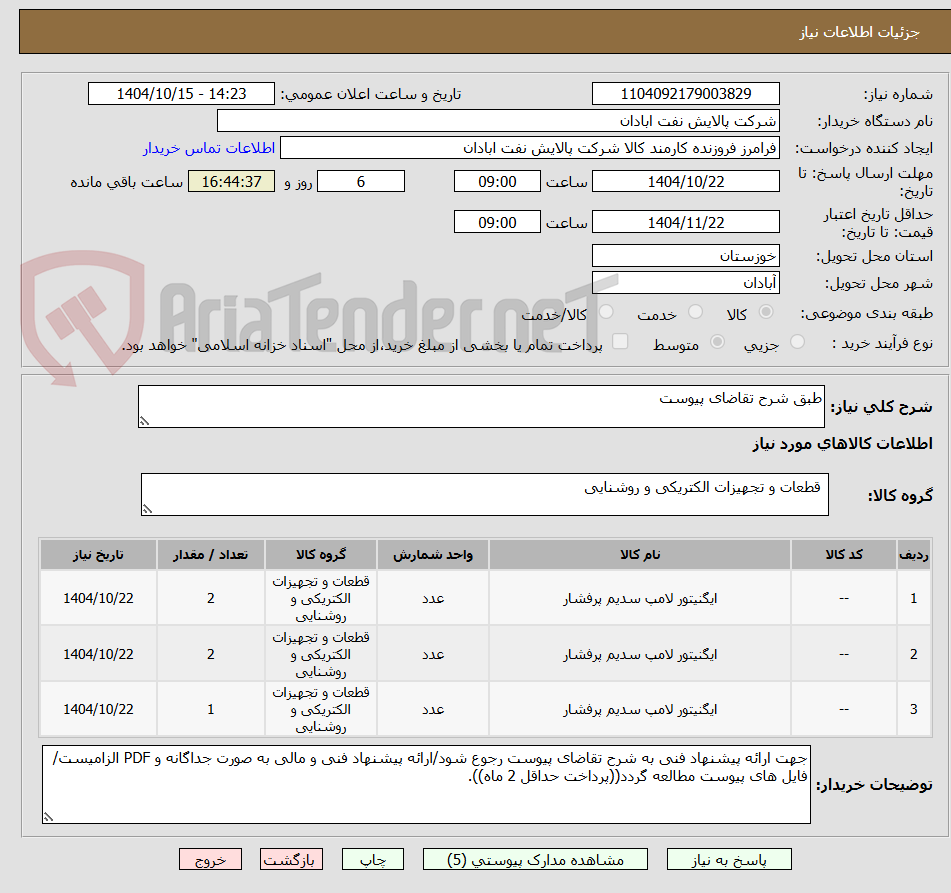The width and height of the screenshot is (951, 893).
Task: Click the پاسخ به نیاز button
Action: [729, 860]
